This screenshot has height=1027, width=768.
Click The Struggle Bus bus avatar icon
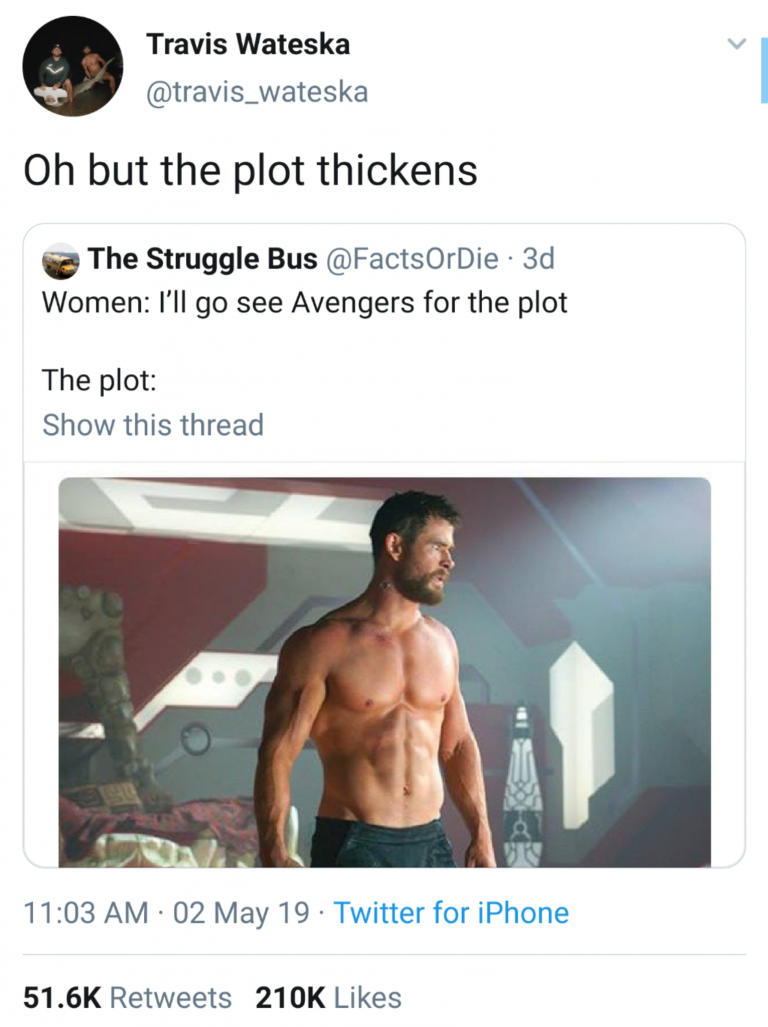click(61, 261)
